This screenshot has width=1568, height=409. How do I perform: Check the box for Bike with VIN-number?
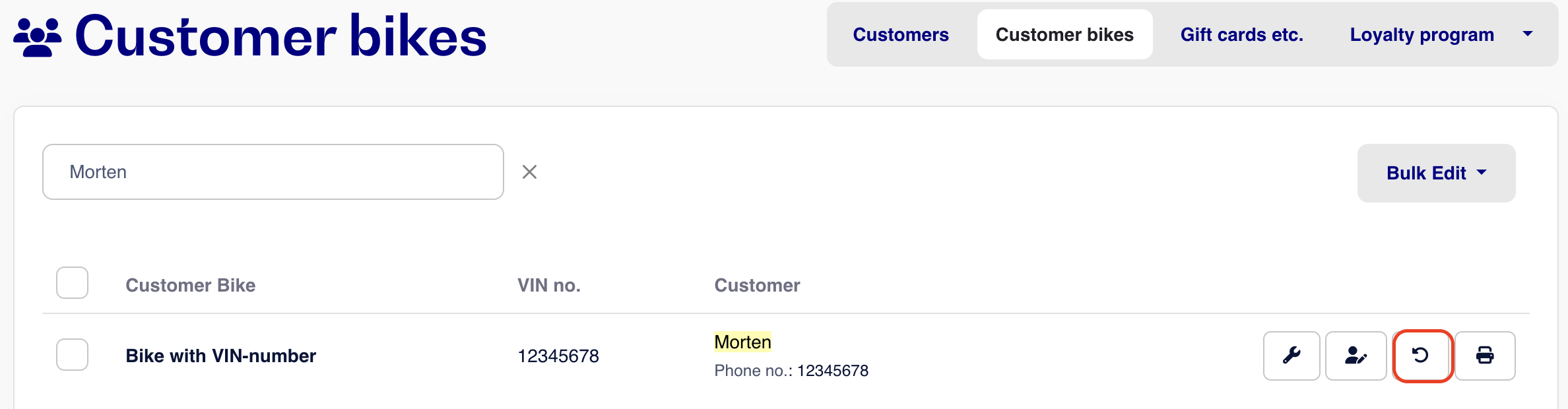[72, 355]
